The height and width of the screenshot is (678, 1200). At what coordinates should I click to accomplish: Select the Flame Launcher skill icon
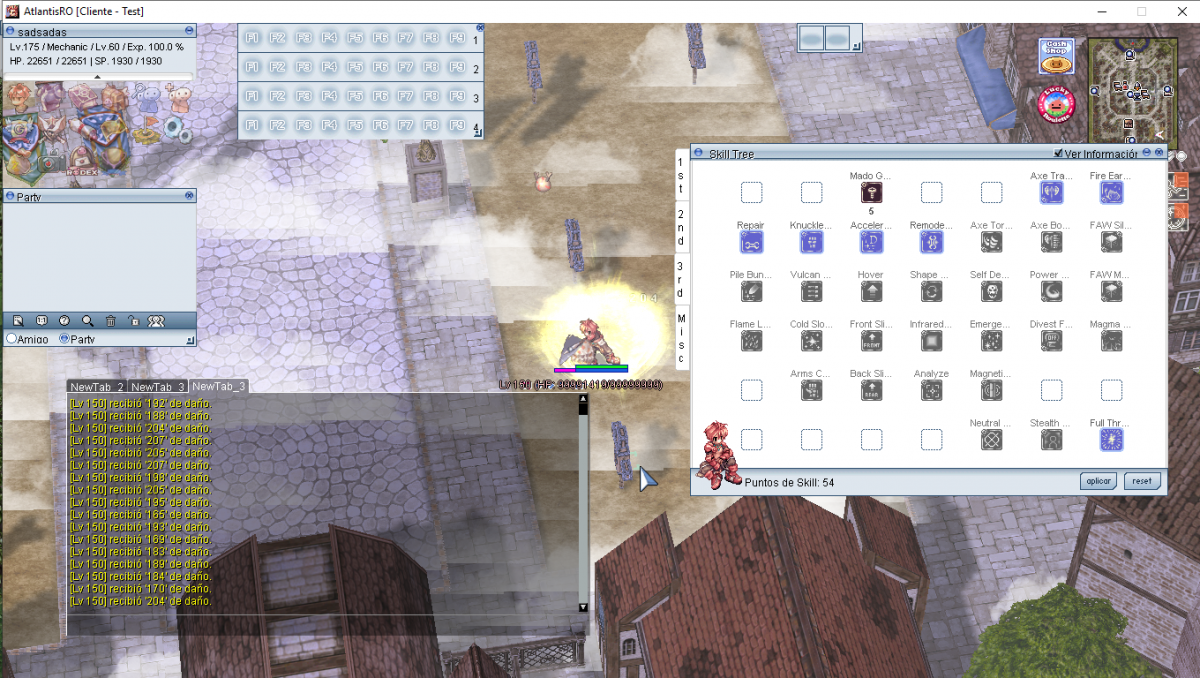751,341
